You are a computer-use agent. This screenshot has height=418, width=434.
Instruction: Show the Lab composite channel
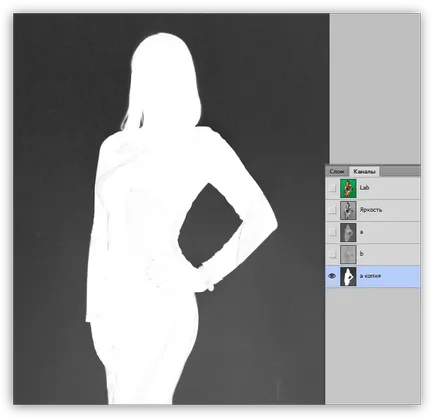332,188
